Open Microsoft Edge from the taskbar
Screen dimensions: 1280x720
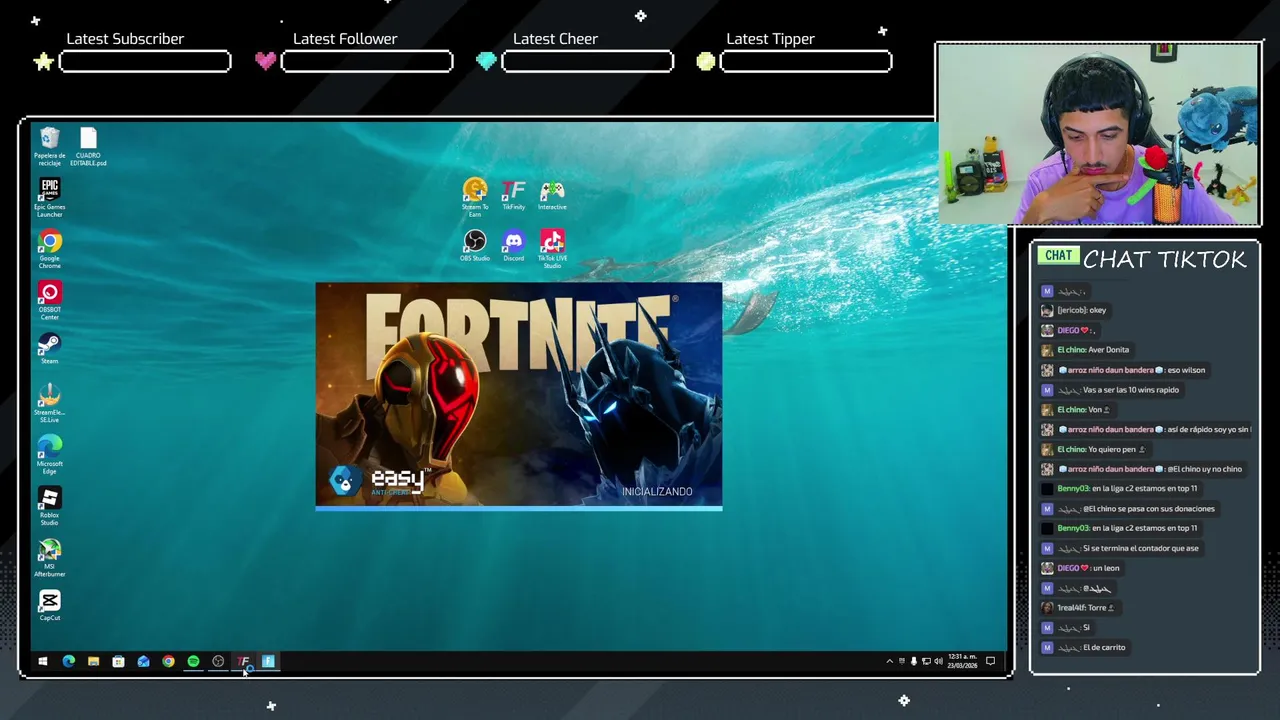pos(68,661)
